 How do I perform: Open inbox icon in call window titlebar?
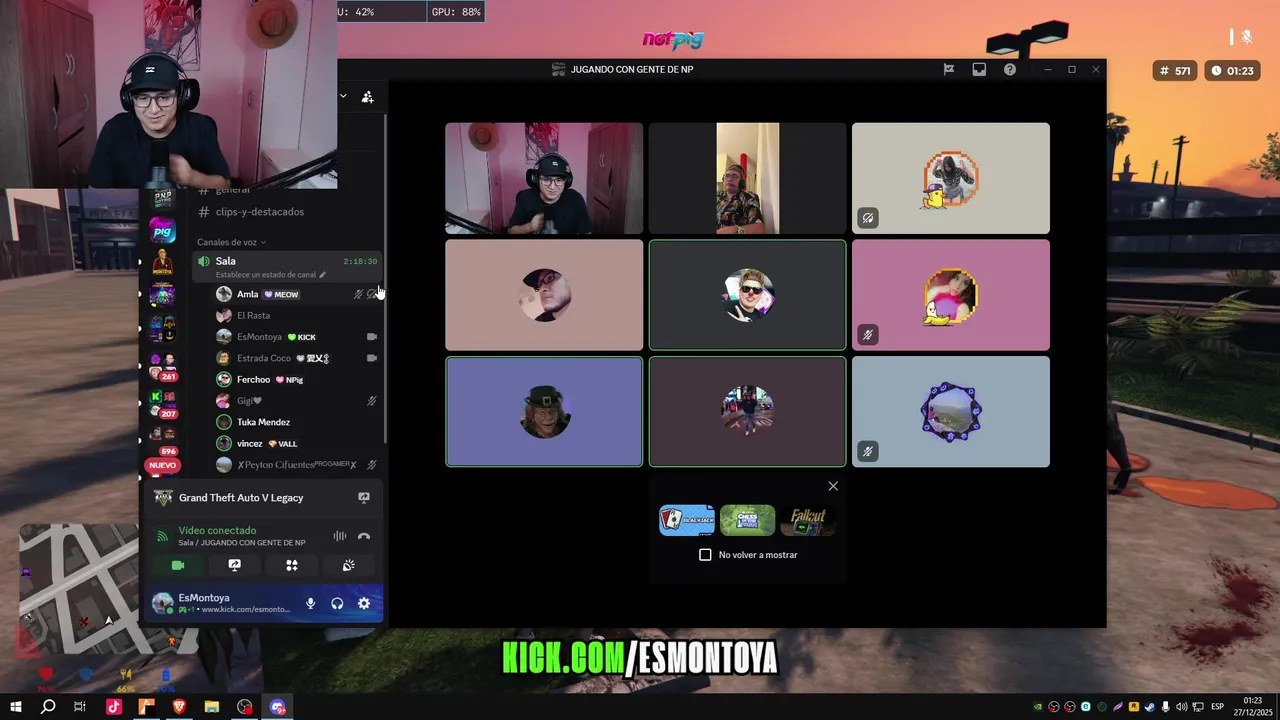979,69
